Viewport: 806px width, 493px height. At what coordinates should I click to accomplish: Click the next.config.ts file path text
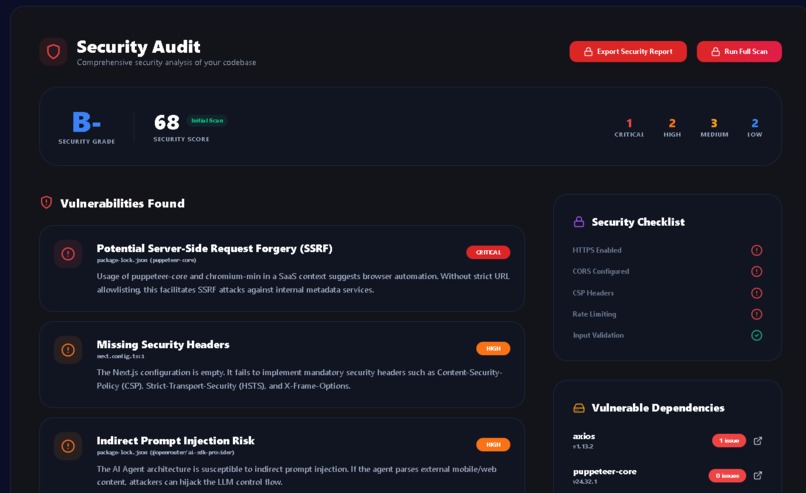[x=120, y=356]
